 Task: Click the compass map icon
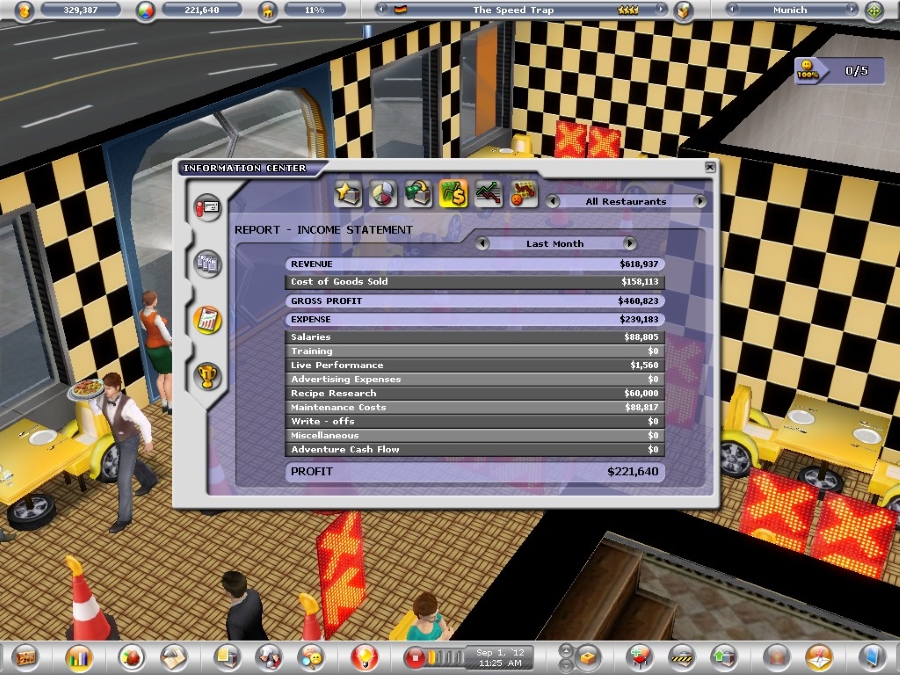819,657
